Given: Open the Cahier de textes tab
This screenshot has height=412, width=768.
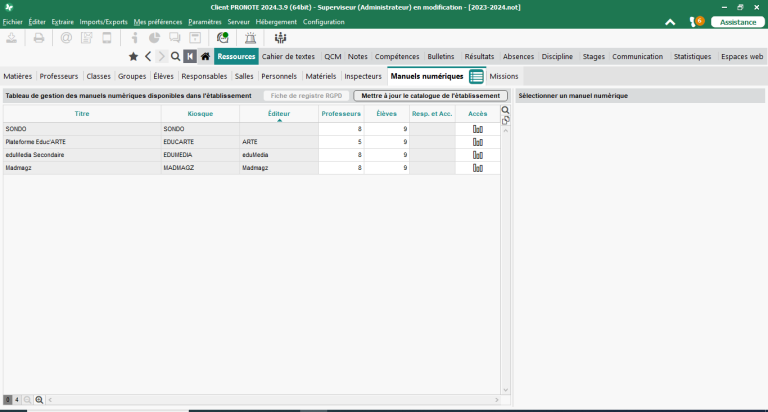Looking at the screenshot, I should pyautogui.click(x=288, y=57).
